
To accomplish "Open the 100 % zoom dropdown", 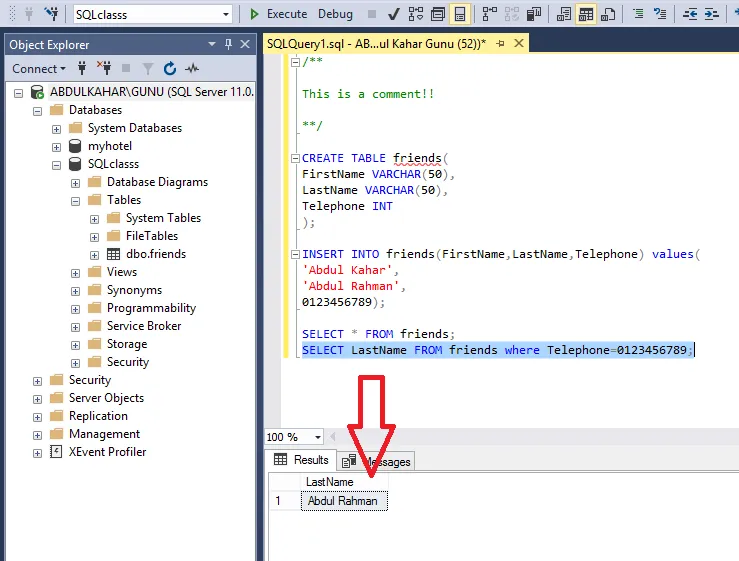I will [318, 437].
